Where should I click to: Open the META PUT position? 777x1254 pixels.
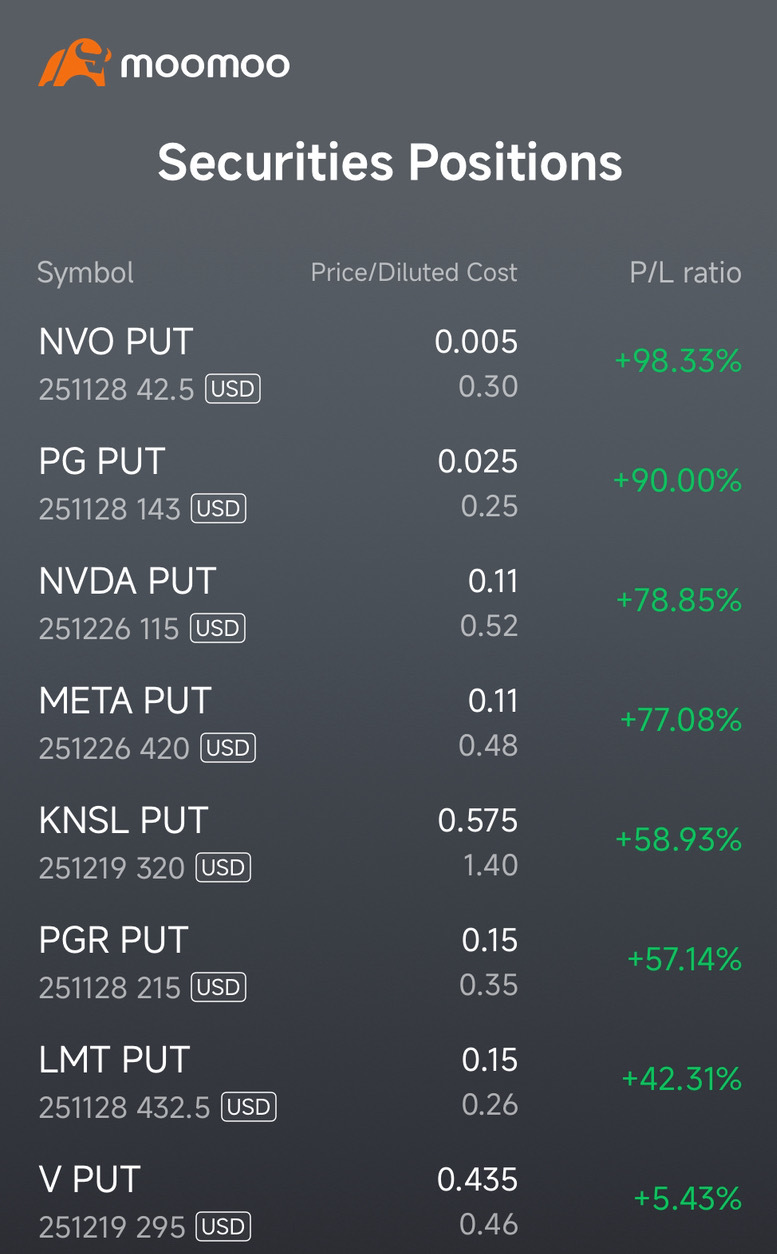tap(389, 721)
